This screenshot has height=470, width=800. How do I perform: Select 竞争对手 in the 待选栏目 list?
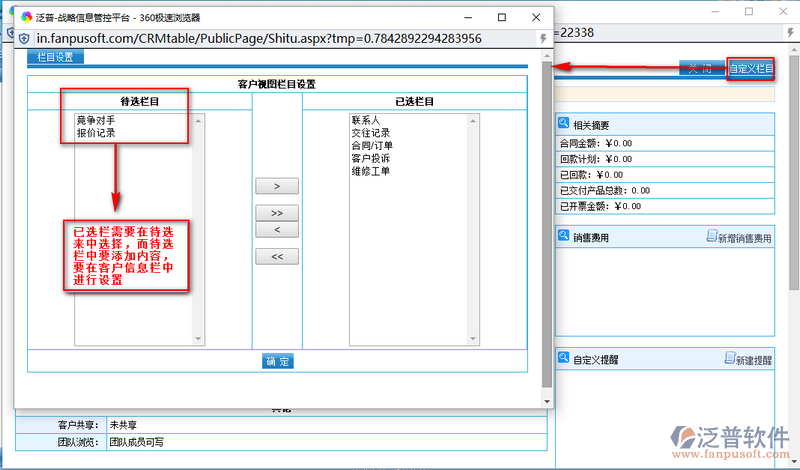pyautogui.click(x=96, y=120)
